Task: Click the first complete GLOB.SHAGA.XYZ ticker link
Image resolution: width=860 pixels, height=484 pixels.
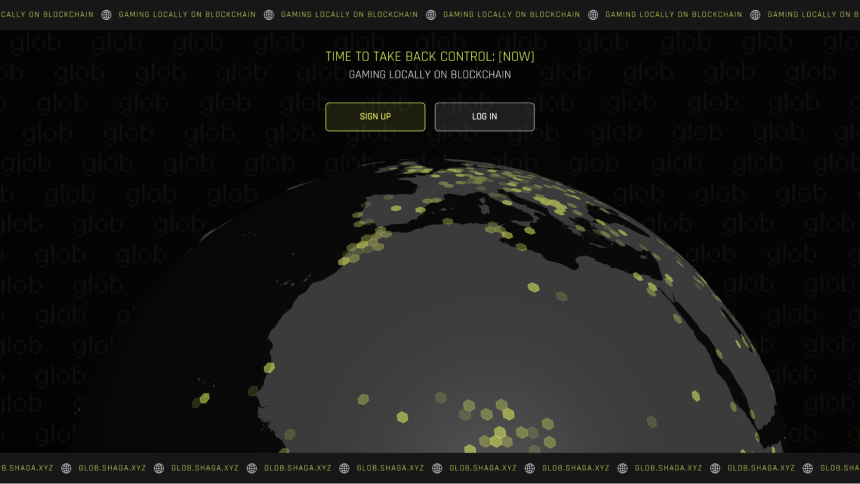Action: coord(112,468)
